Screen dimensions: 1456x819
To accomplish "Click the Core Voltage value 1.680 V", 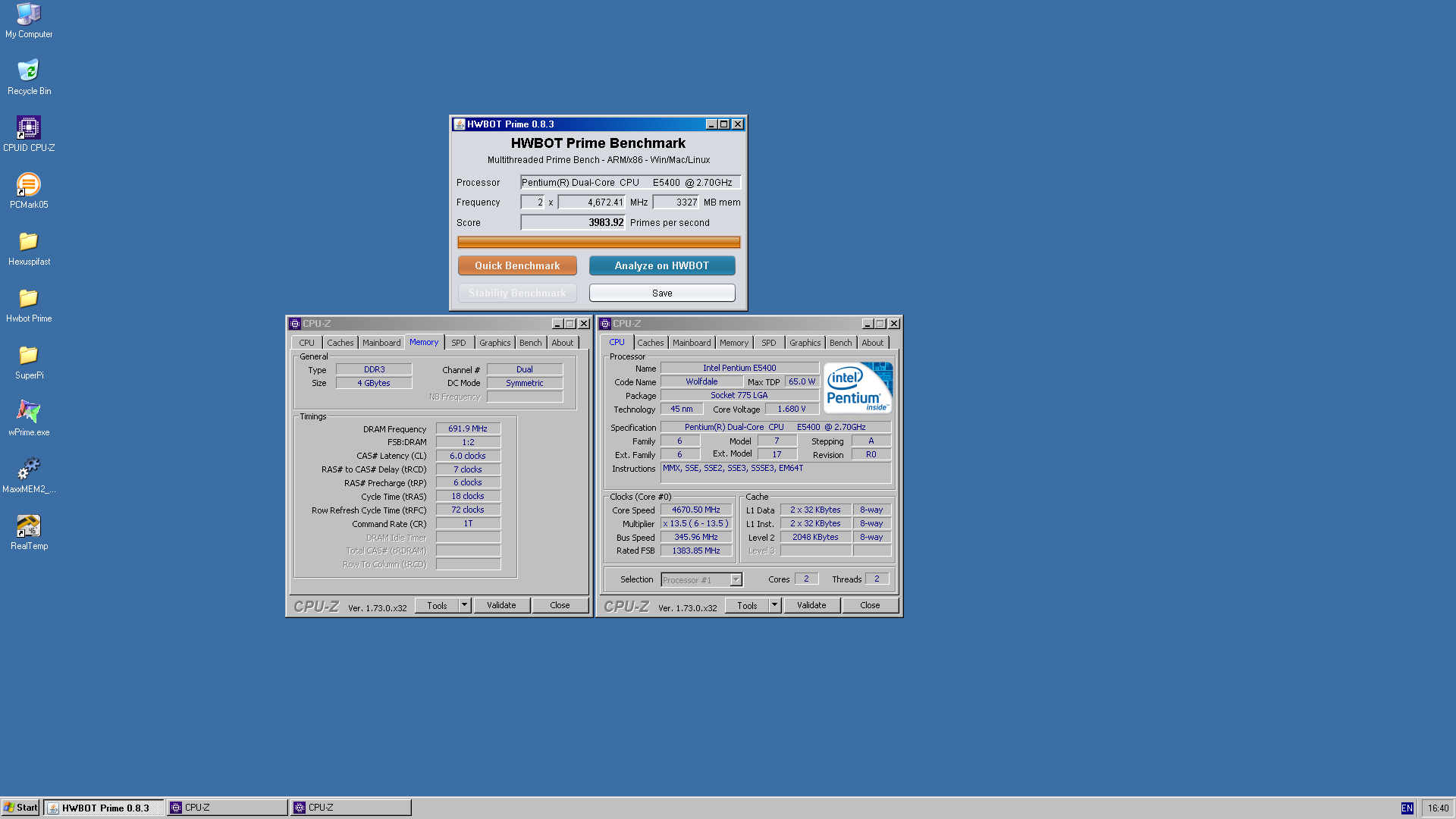I will pyautogui.click(x=792, y=409).
